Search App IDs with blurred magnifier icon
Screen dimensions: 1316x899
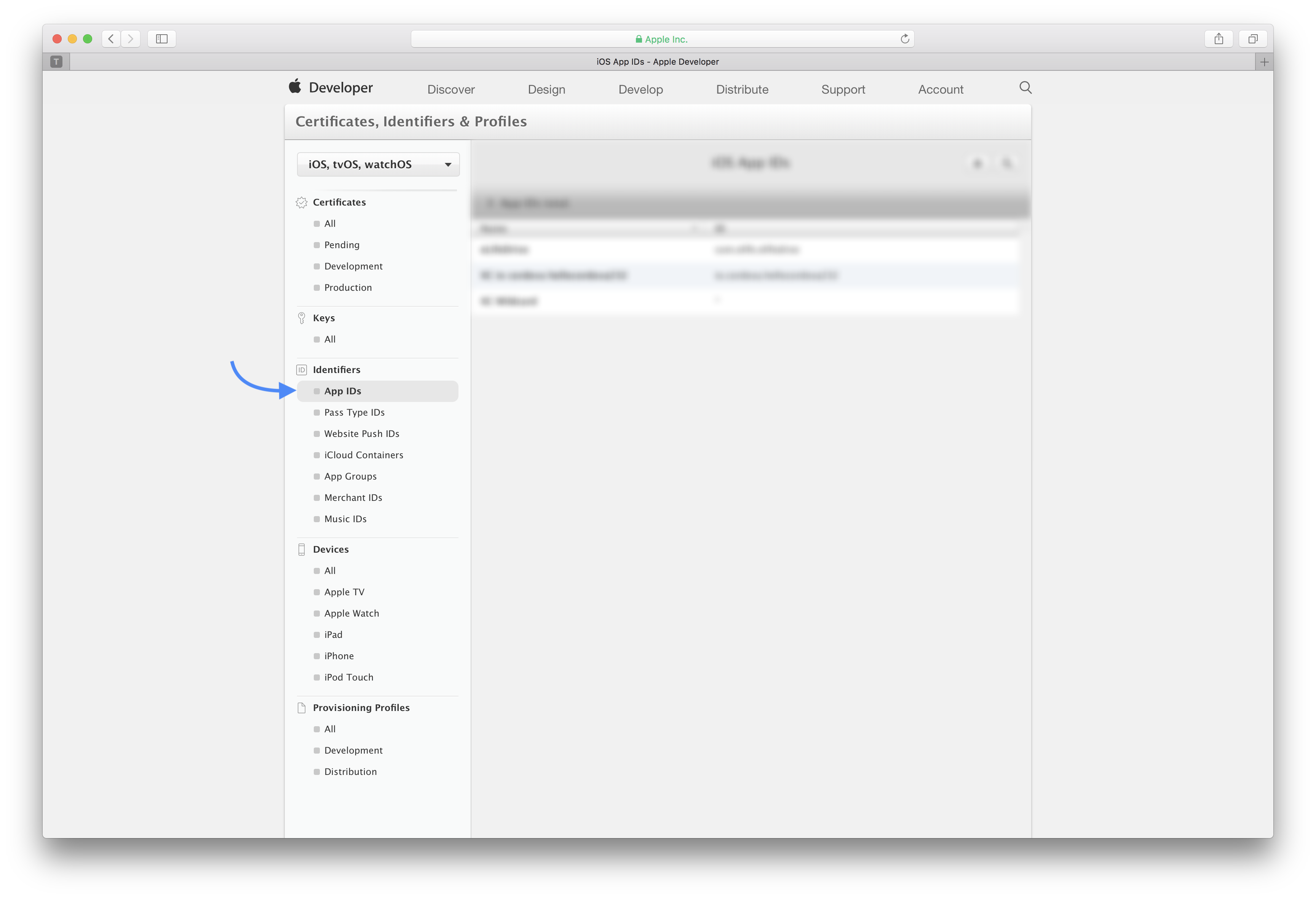1007,164
